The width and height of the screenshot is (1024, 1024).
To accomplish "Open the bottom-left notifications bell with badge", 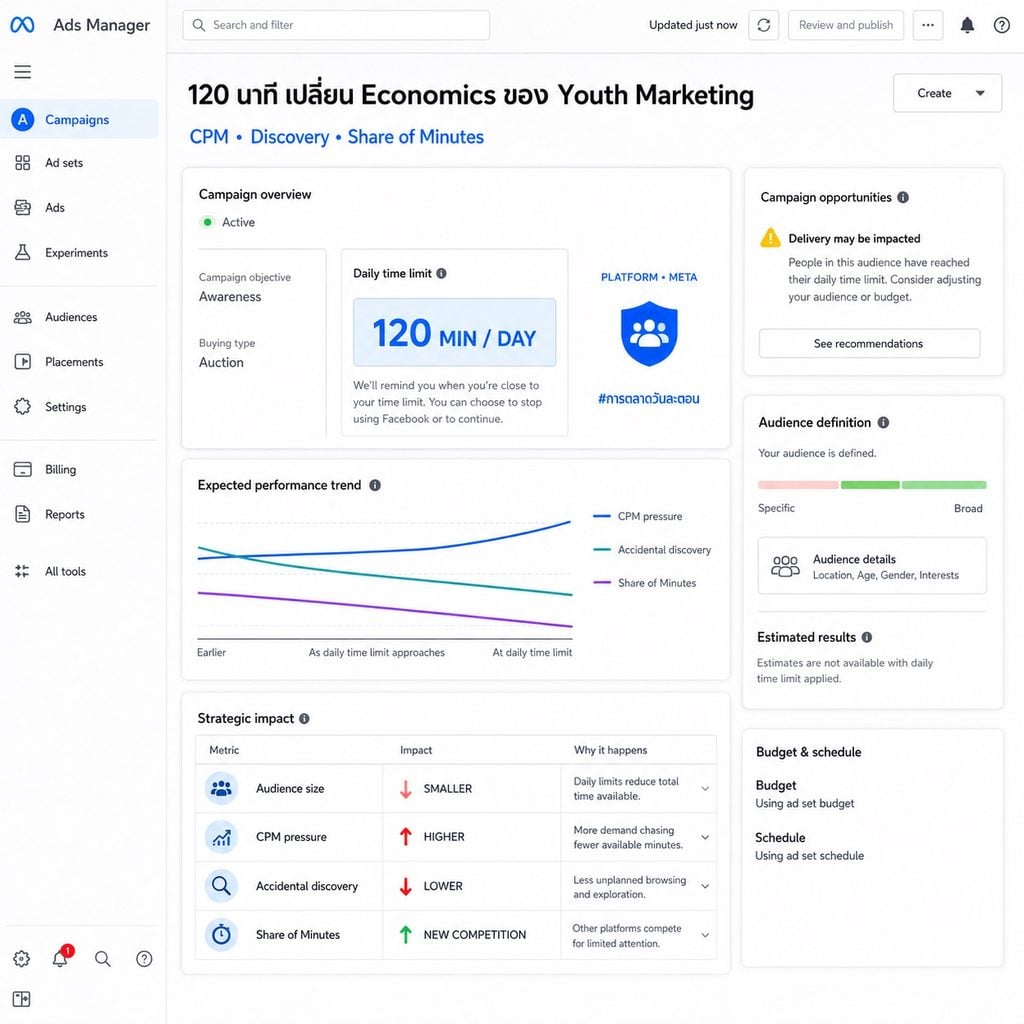I will [61, 957].
